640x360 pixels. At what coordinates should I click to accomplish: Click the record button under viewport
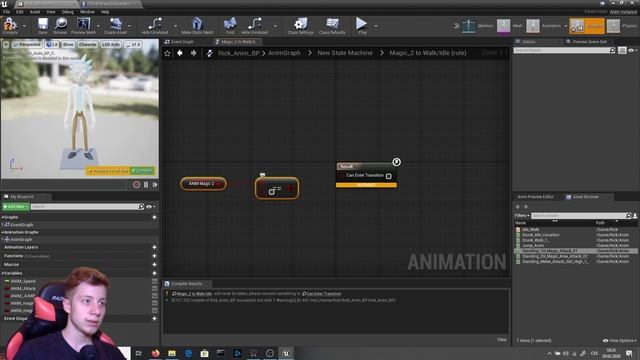pyautogui.click(x=136, y=184)
